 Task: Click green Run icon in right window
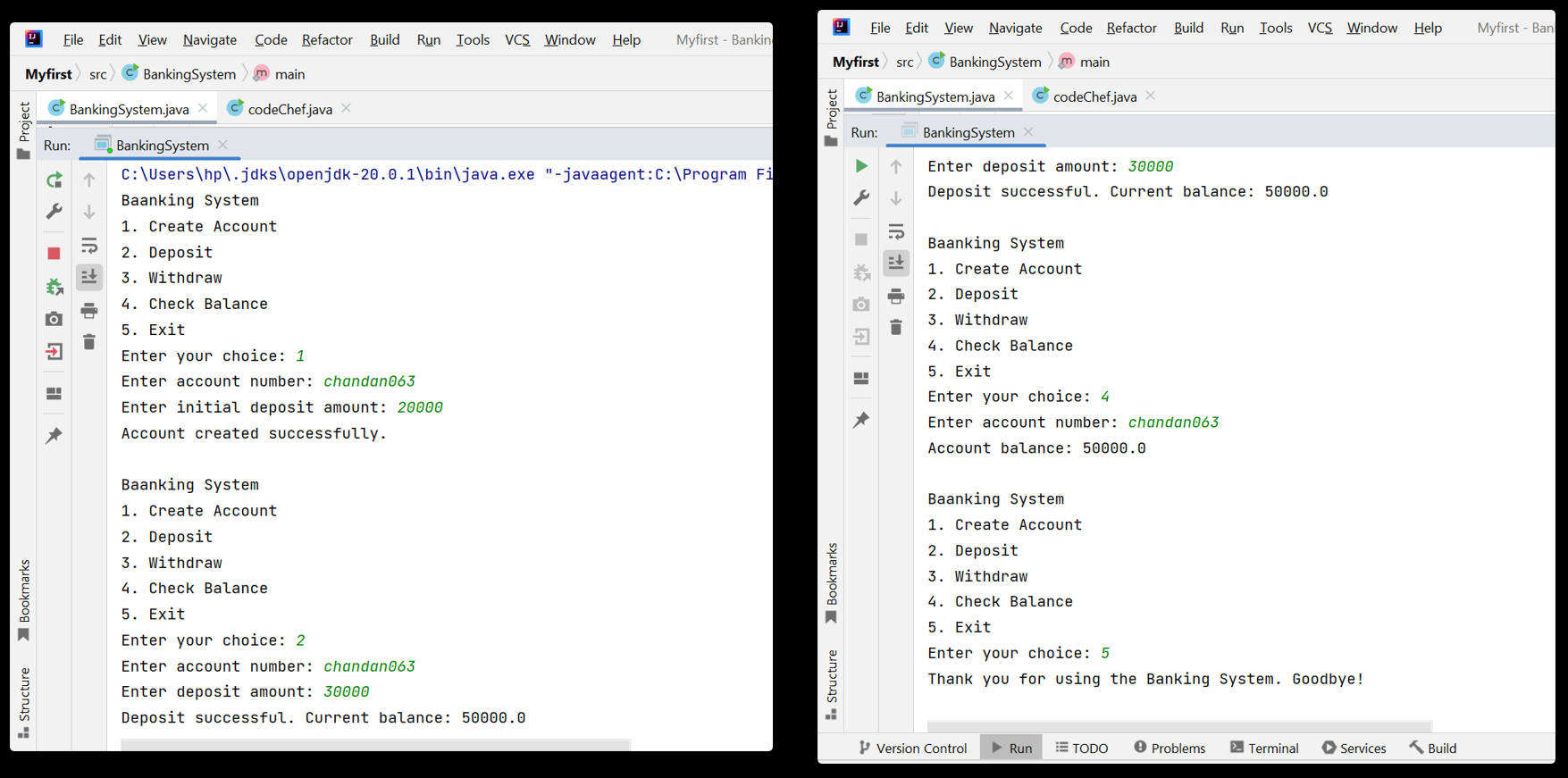coord(861,165)
